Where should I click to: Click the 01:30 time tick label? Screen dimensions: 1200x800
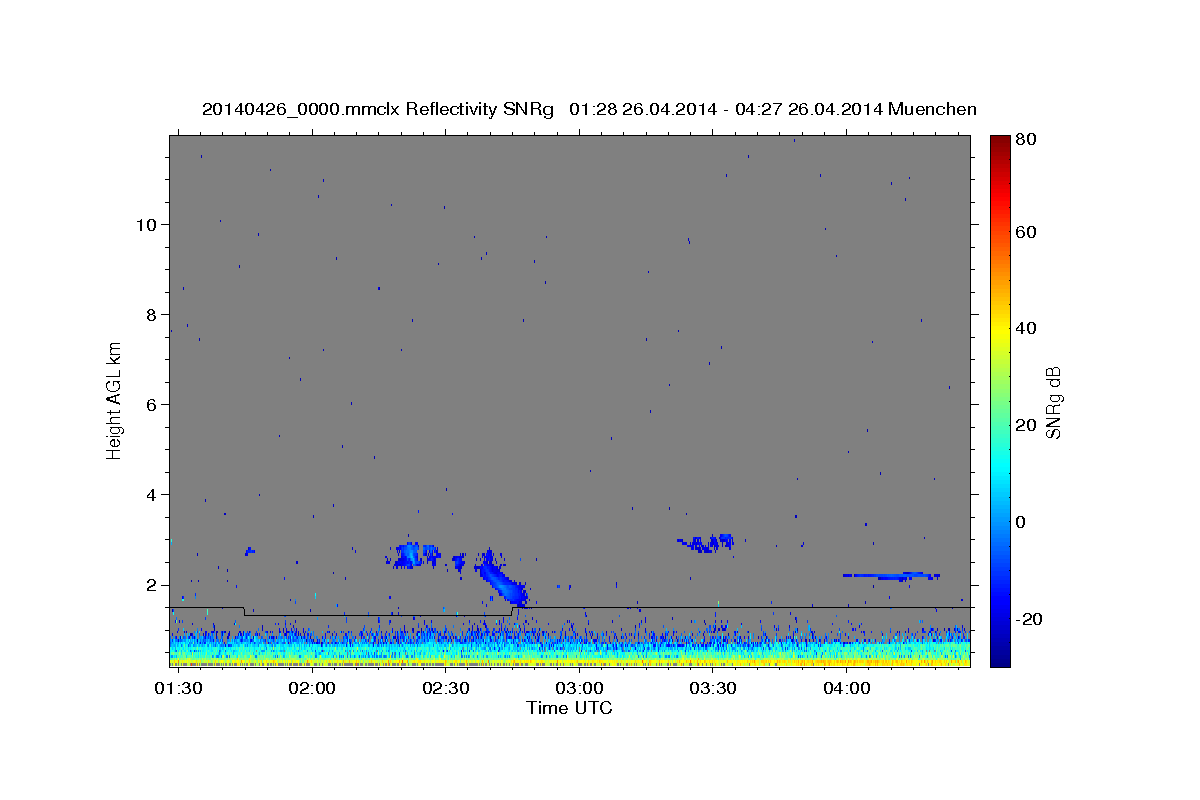[178, 689]
